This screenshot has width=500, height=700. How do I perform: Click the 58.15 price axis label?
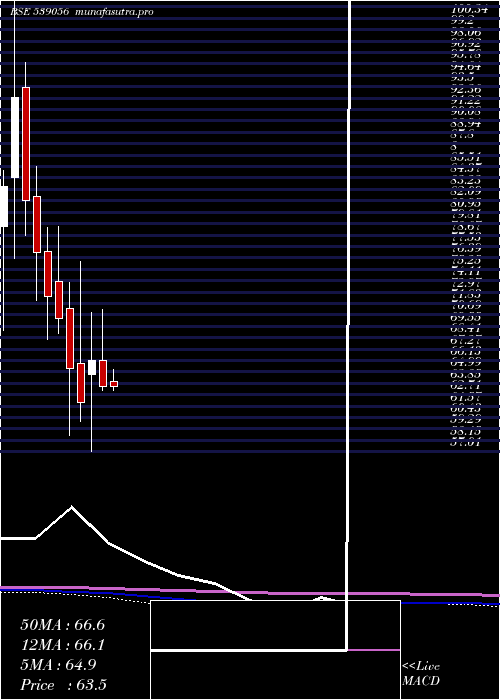(x=465, y=432)
